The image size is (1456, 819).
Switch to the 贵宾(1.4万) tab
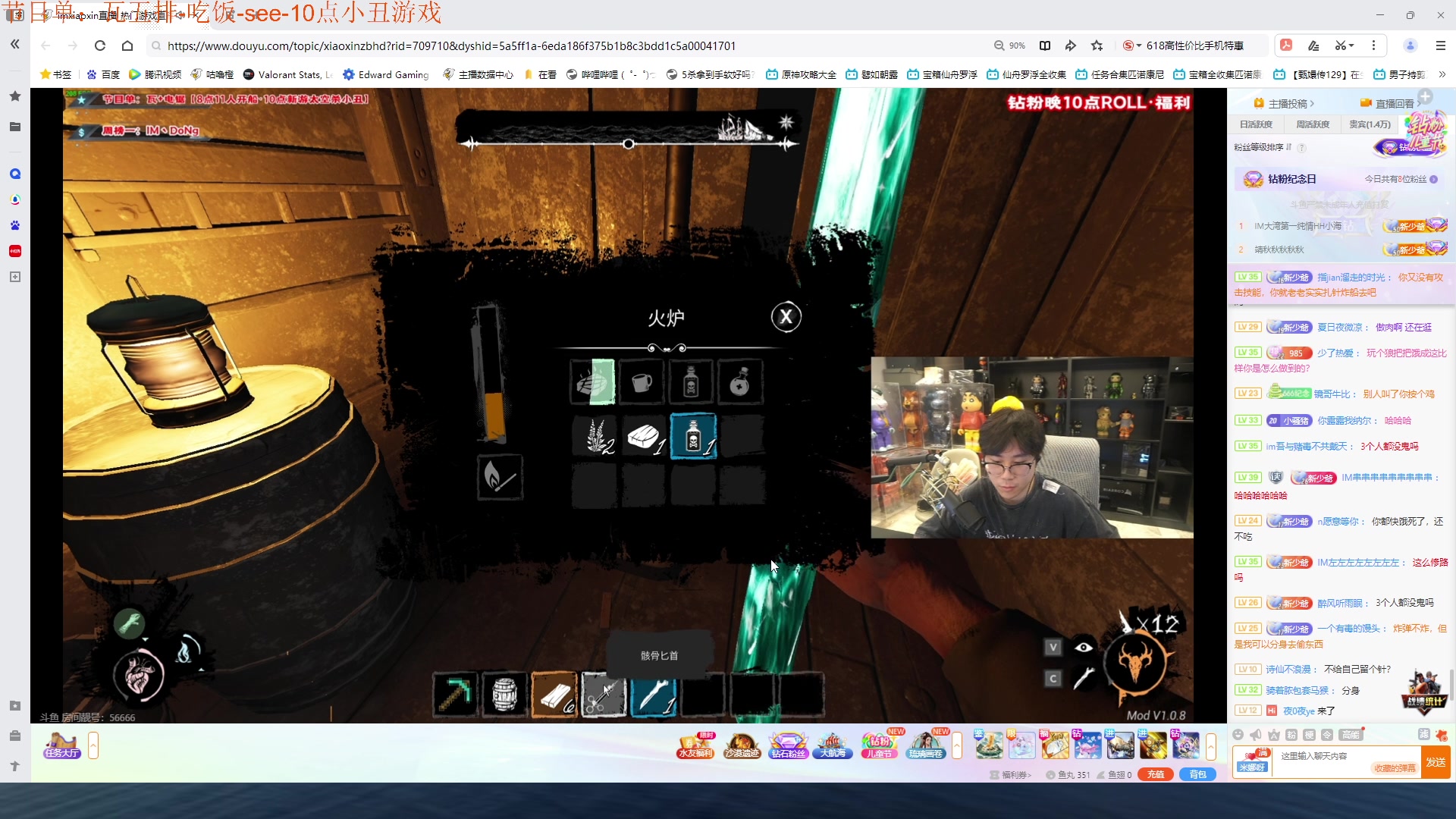[1370, 124]
